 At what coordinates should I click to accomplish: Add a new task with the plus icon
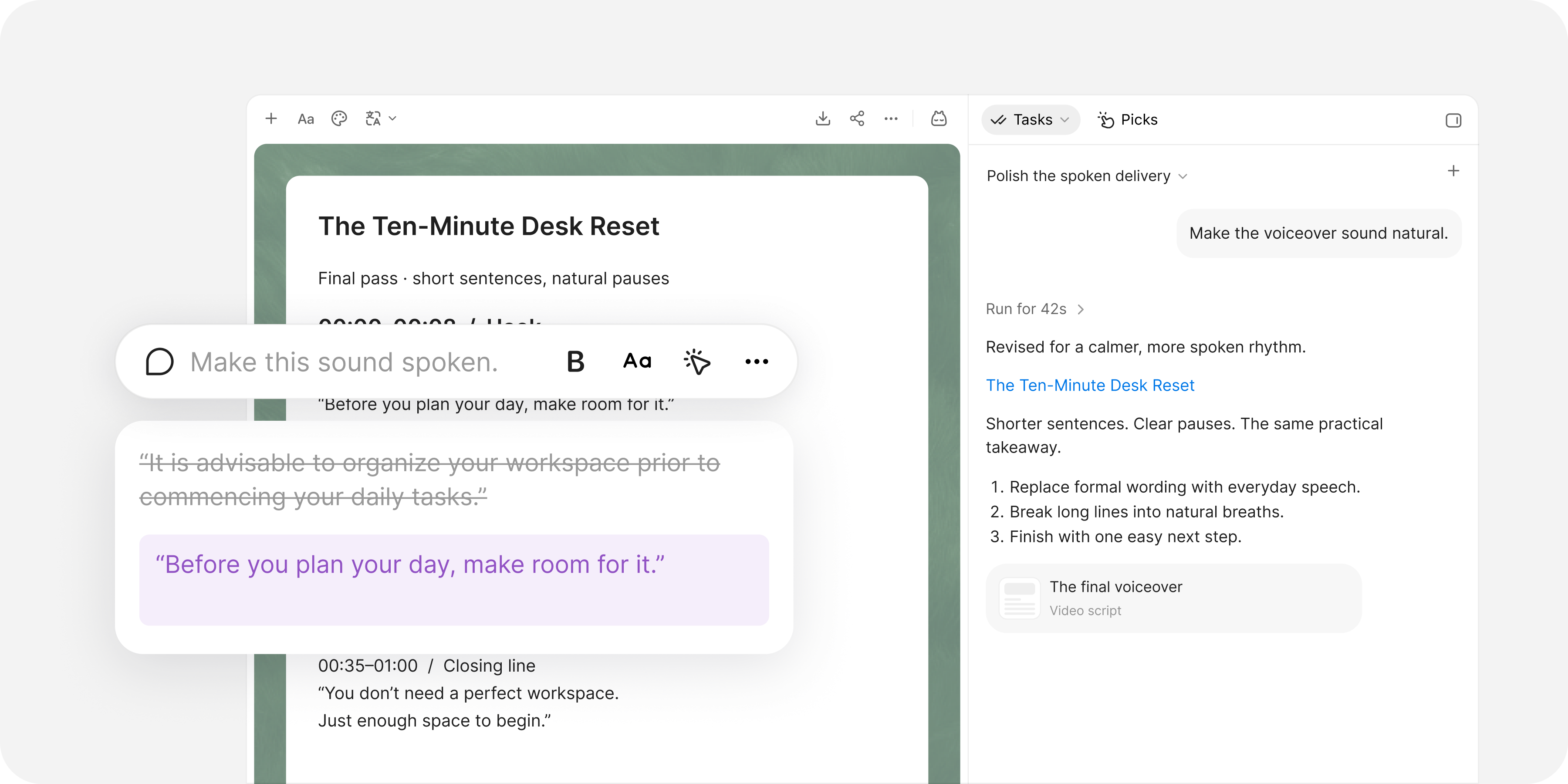(1453, 171)
